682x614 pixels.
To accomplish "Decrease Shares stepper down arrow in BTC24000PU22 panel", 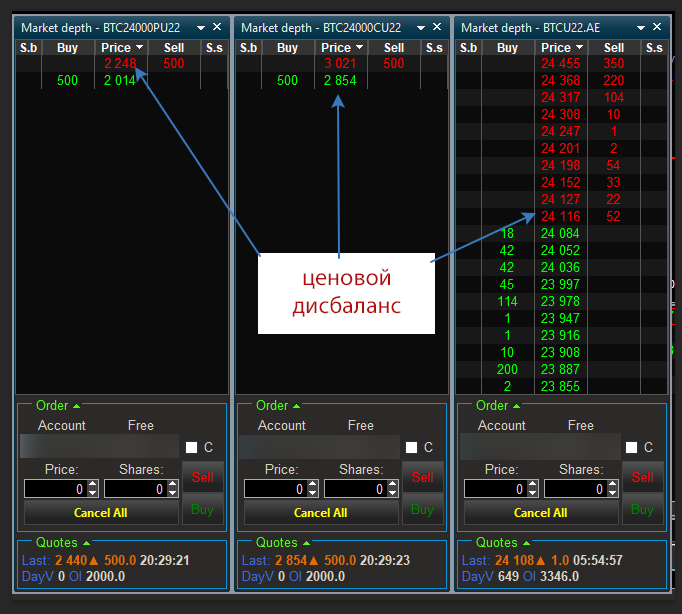I will [x=173, y=493].
